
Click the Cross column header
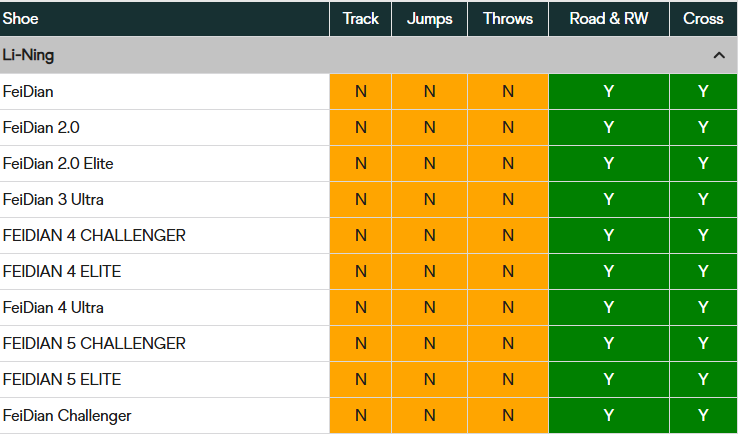[x=703, y=19]
